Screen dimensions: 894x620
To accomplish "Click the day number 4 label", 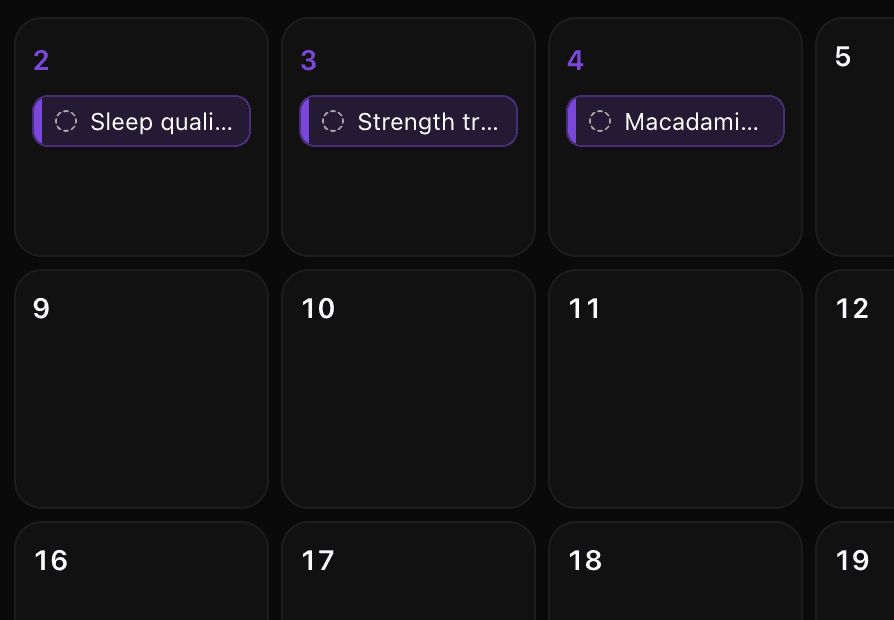I will pos(575,60).
